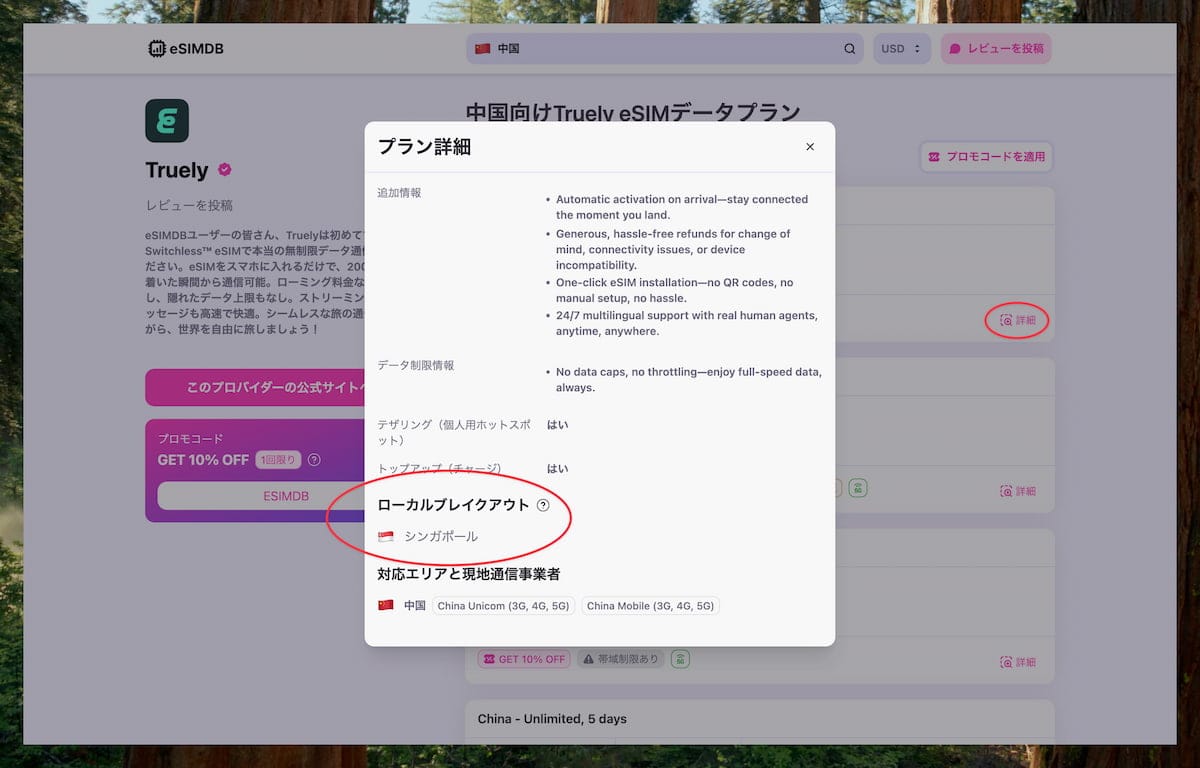The image size is (1200, 768).
Task: Copy the ESIMDB promo code button
Action: coord(261,496)
